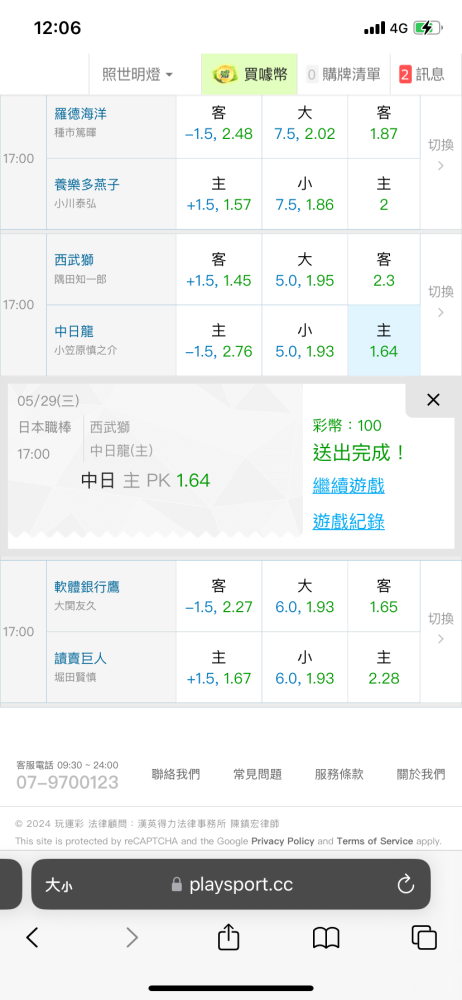The image size is (462, 1000).
Task: Open Safari tabs overview icon
Action: pyautogui.click(x=424, y=937)
